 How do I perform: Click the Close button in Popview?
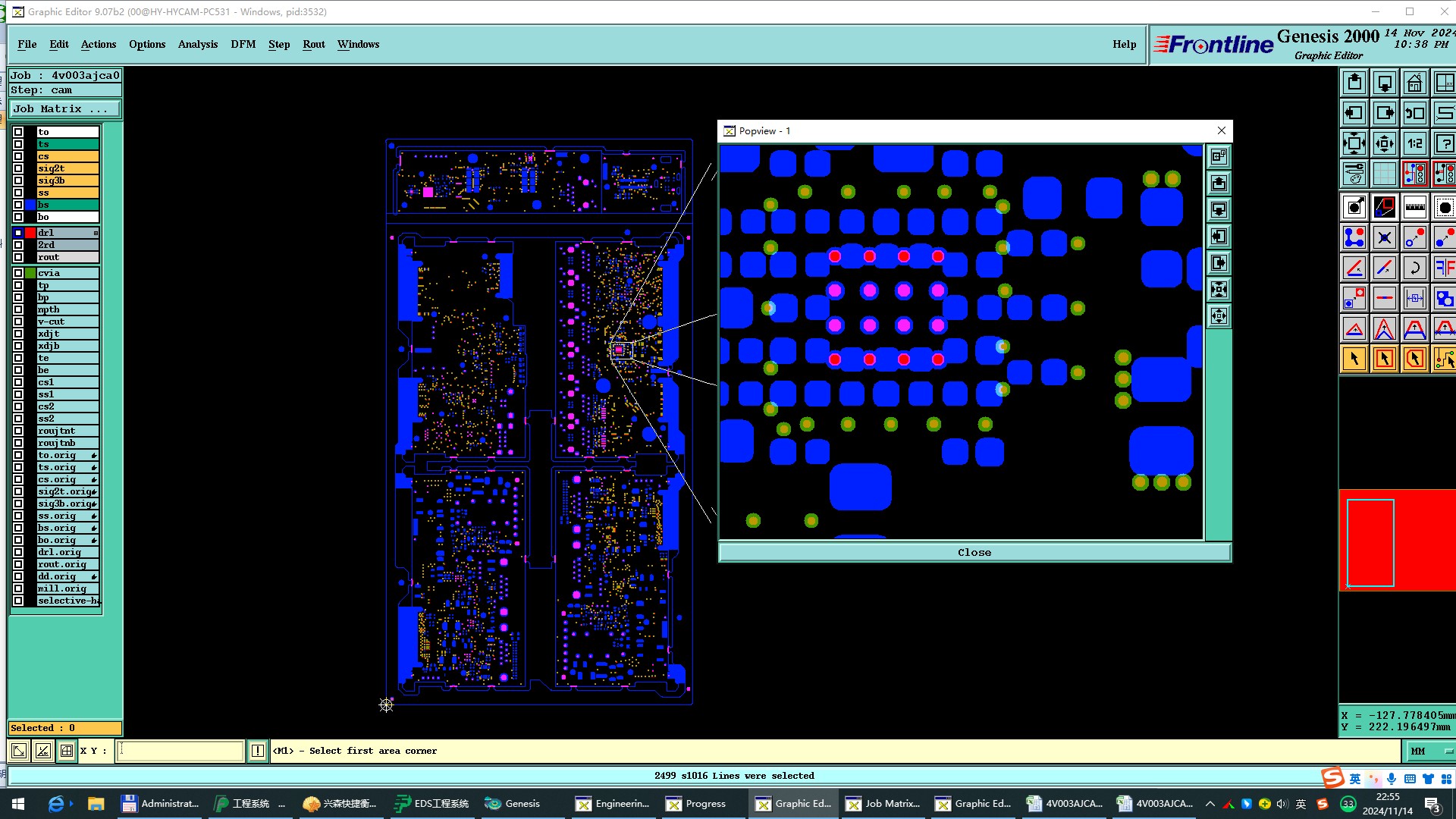click(974, 552)
